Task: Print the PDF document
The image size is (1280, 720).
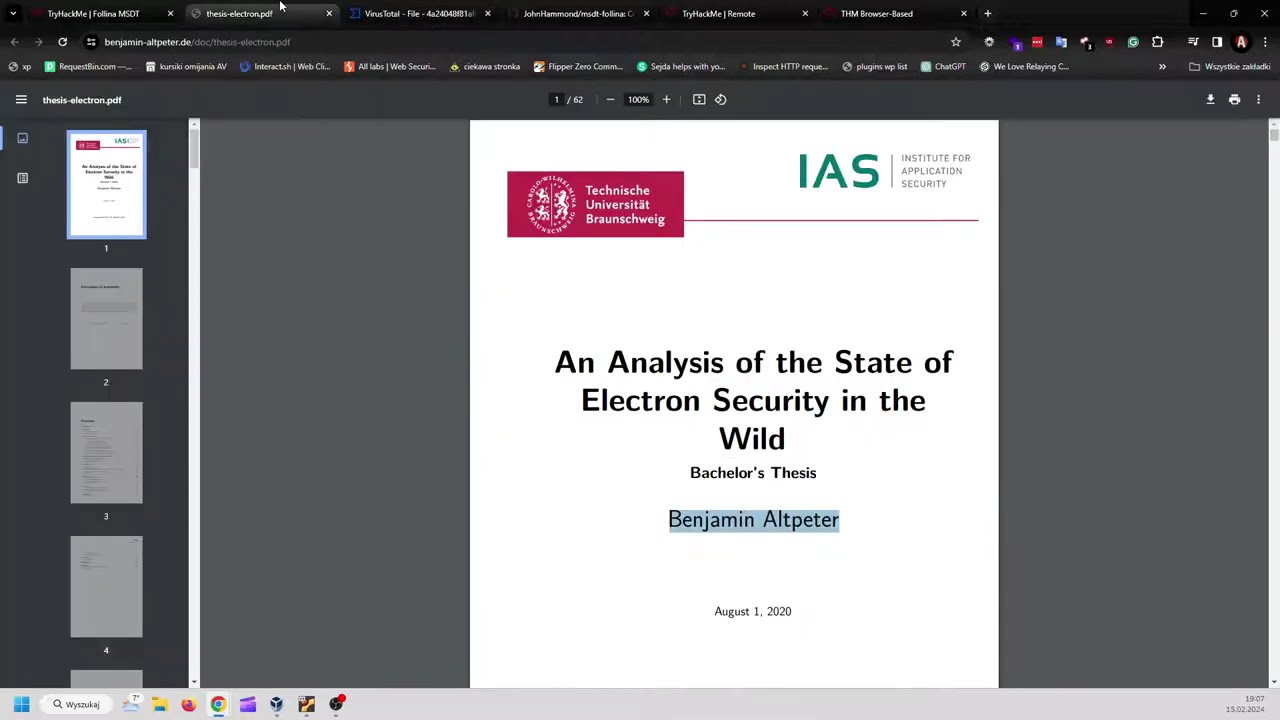Action: coord(1234,100)
